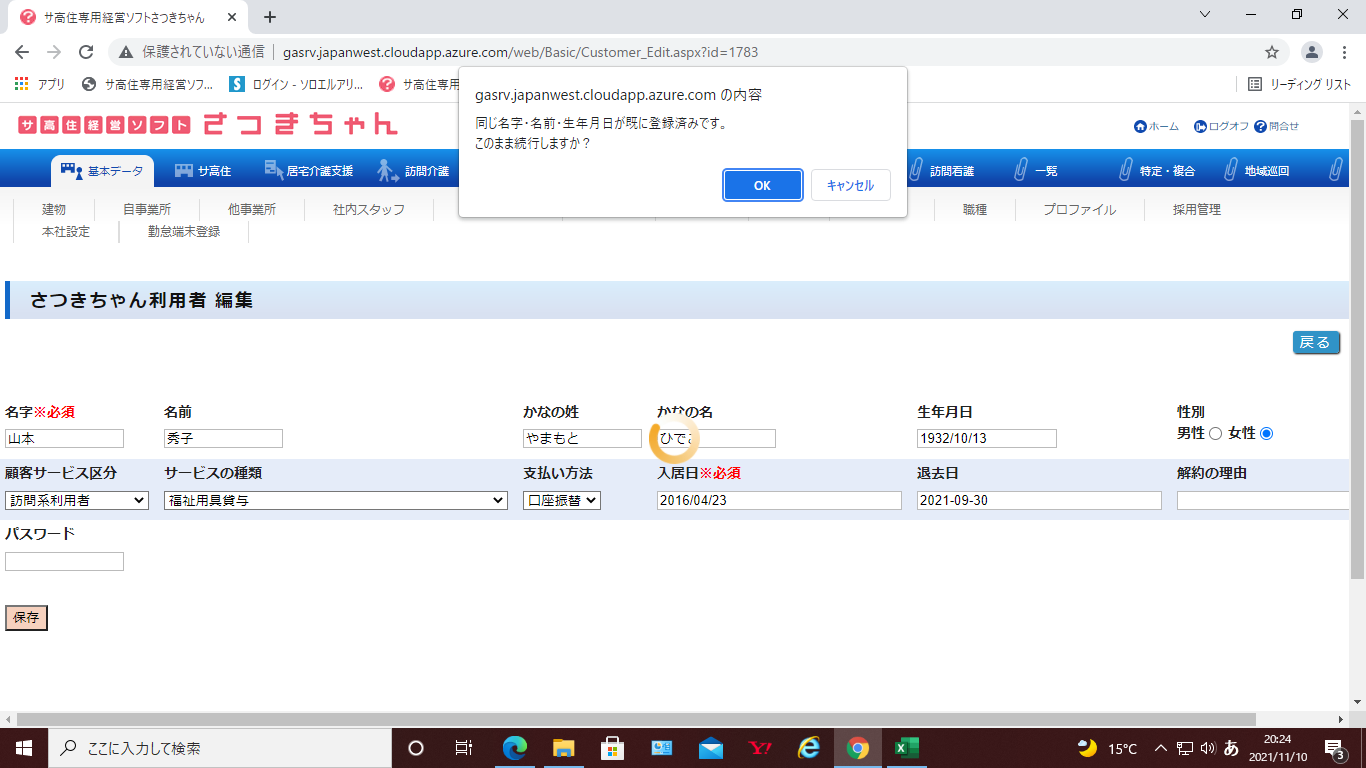Image resolution: width=1366 pixels, height=768 pixels.
Task: Expand the サービスの種類 dropdown
Action: [x=335, y=500]
